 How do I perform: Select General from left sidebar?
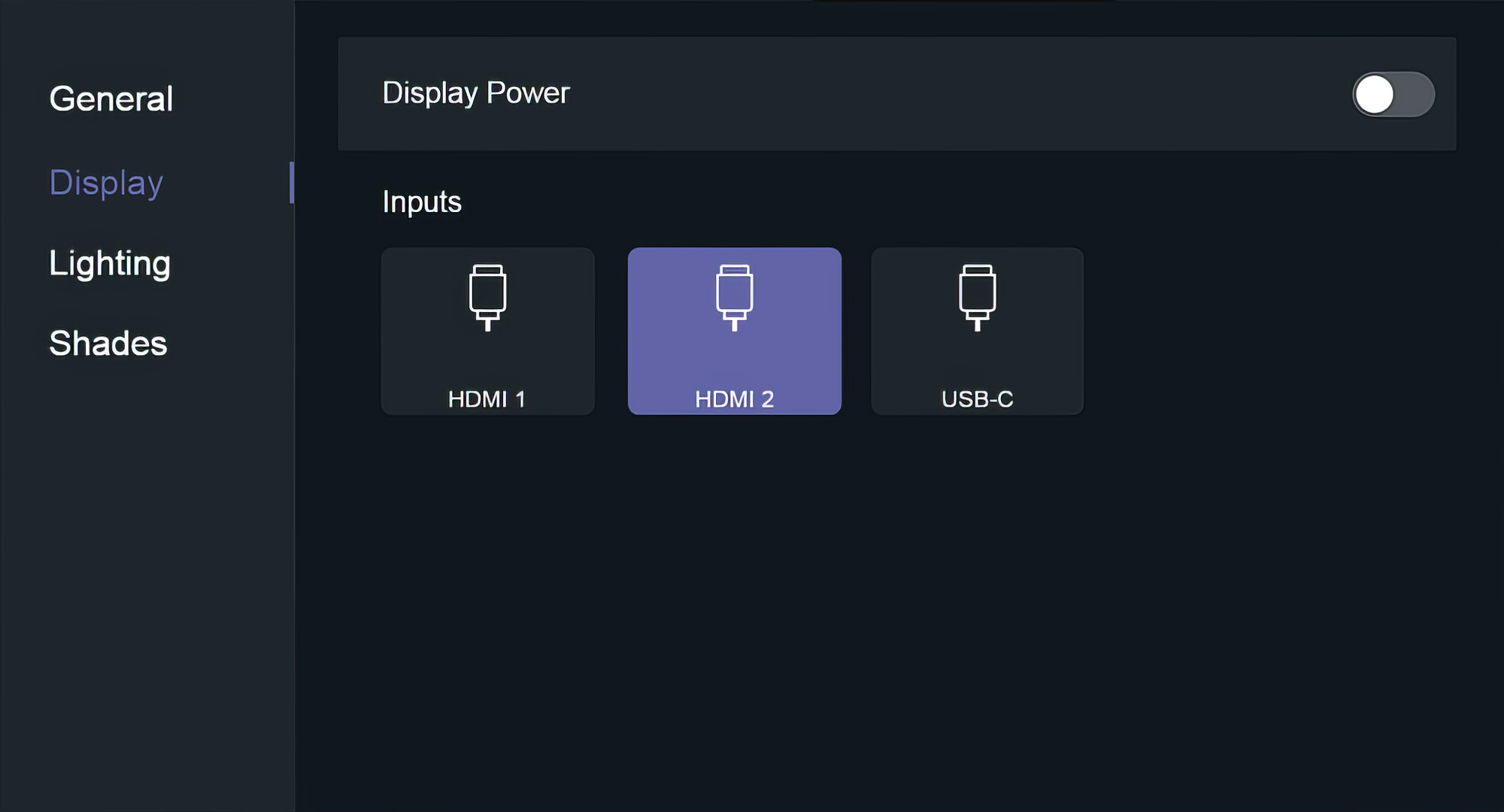click(111, 98)
